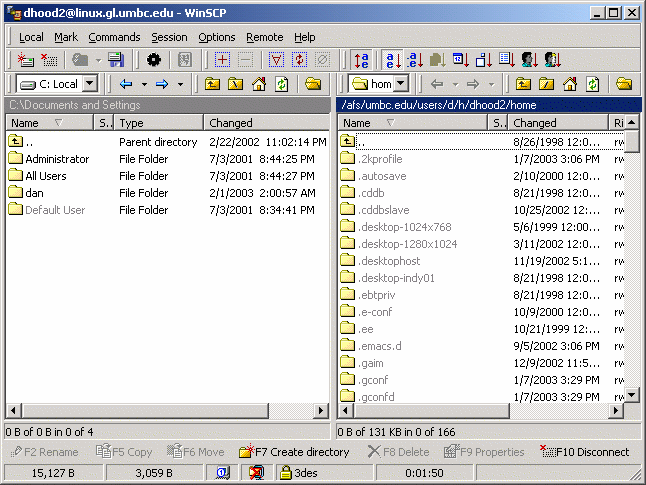Sort by name using the toolbar icon
Viewport: 646px width, 485px height.
click(x=393, y=60)
